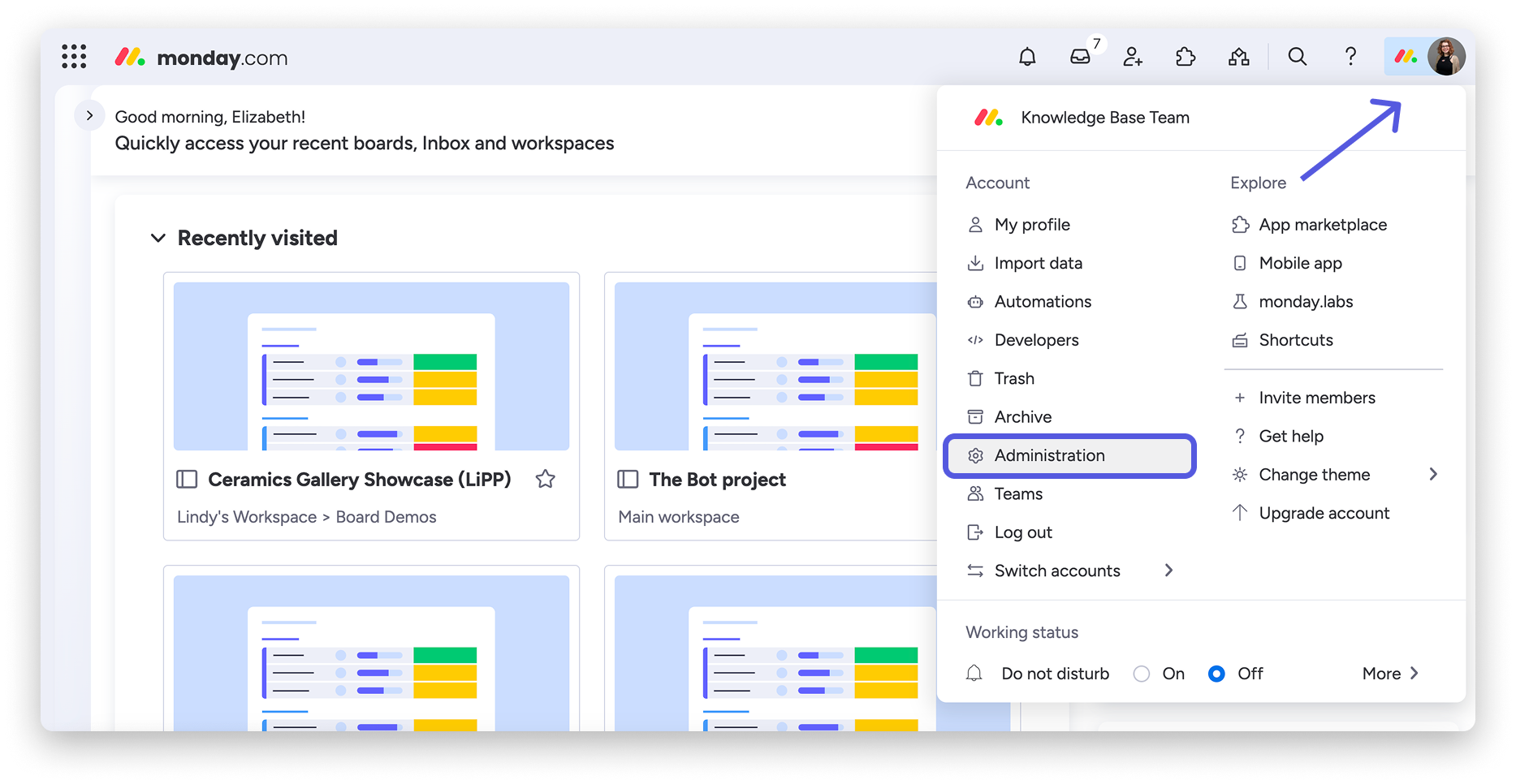Image resolution: width=1516 pixels, height=784 pixels.
Task: Open search with the magnifying glass
Action: coord(1298,57)
